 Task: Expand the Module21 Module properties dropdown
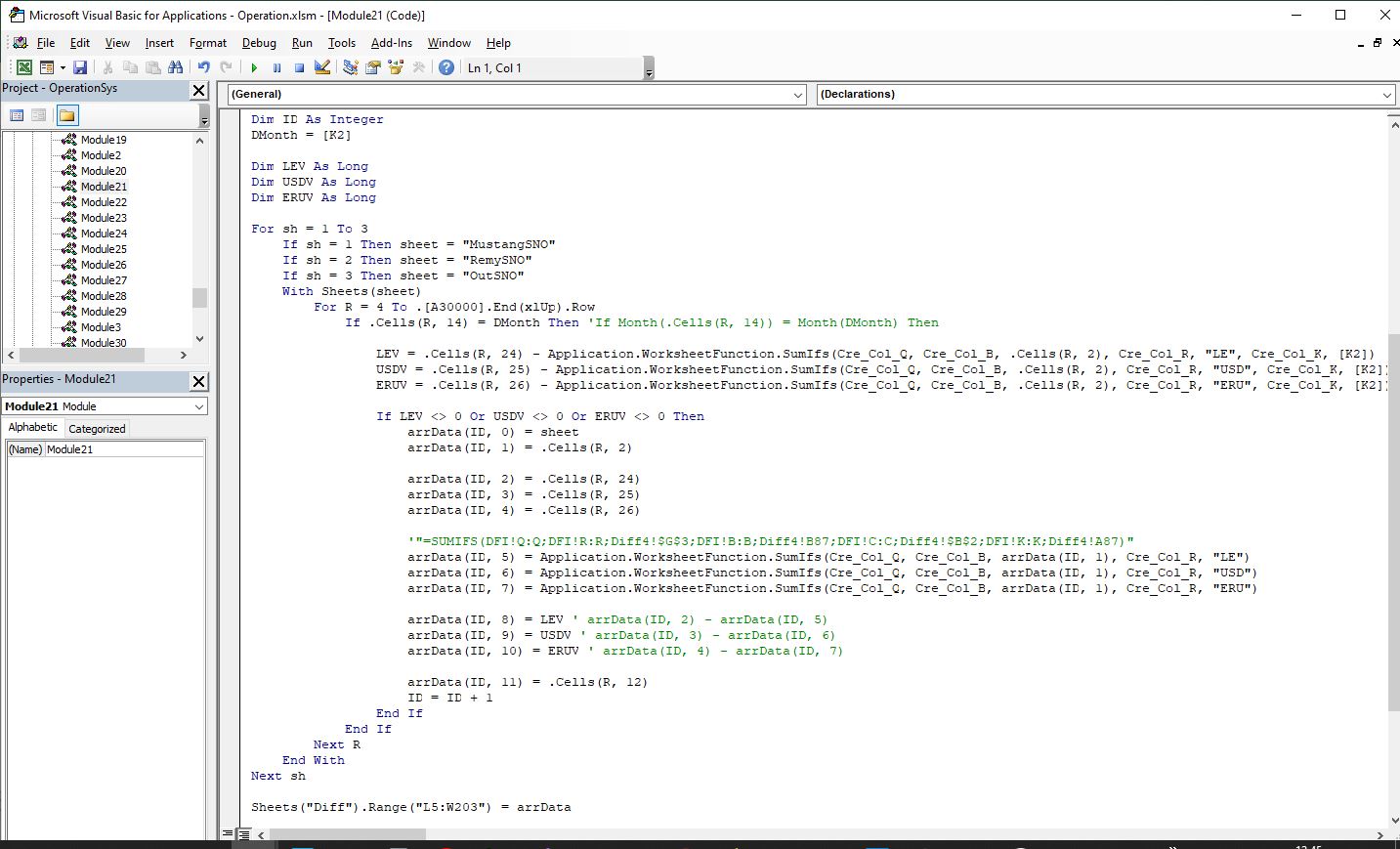click(199, 406)
